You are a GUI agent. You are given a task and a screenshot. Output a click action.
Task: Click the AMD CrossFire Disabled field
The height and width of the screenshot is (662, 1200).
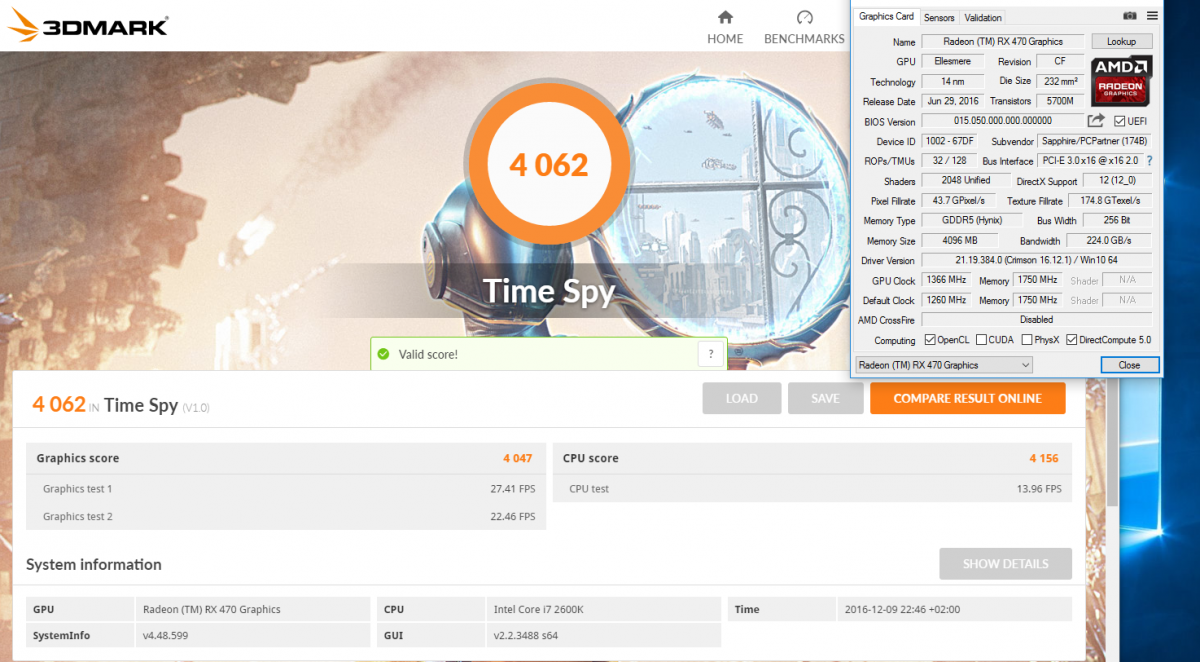[x=1035, y=320]
